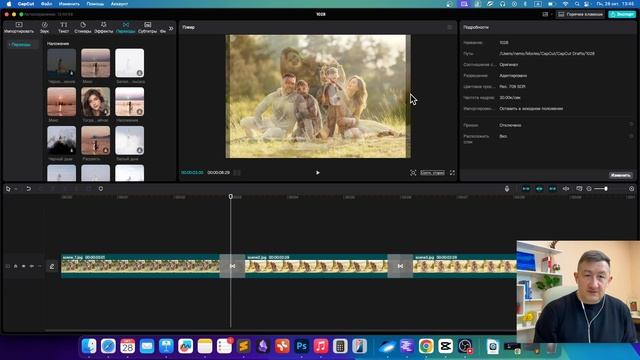Pick the Select cursor tool in timeline toolbar
Image resolution: width=640 pixels, height=360 pixels.
(x=8, y=189)
